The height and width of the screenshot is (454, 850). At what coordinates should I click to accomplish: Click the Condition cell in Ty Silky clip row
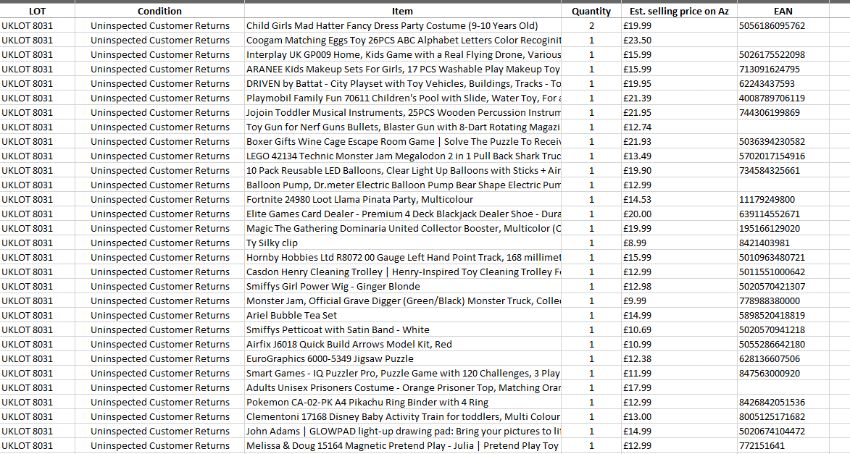(x=159, y=243)
